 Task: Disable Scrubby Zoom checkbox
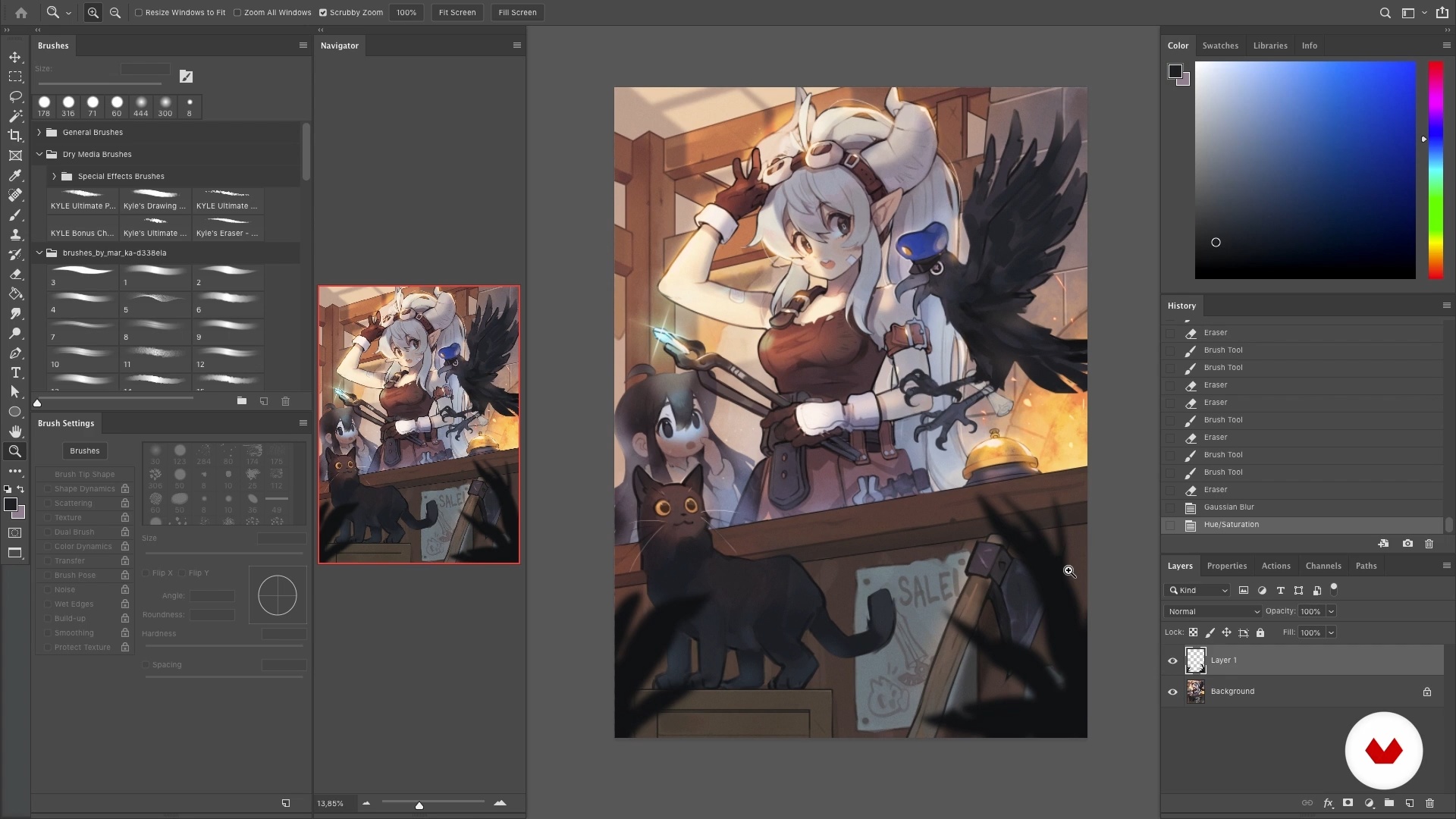point(323,12)
